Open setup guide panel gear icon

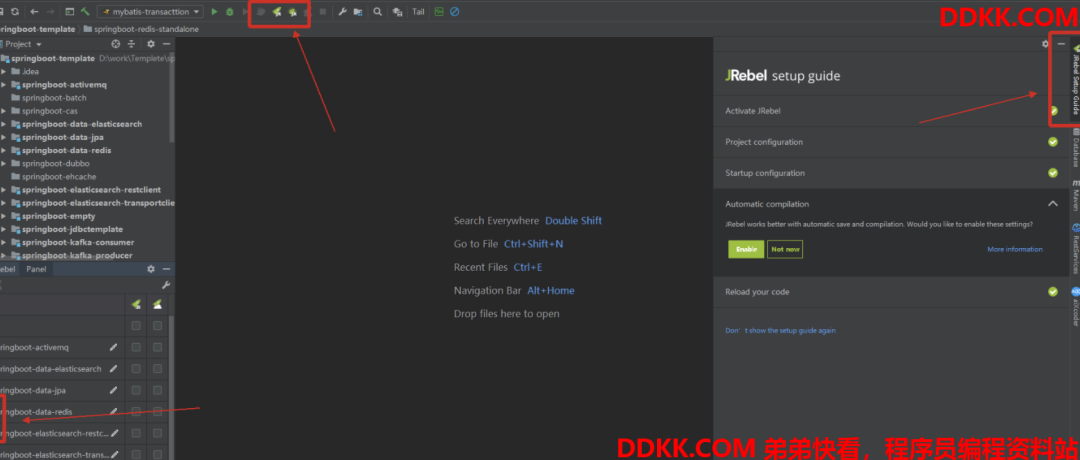(x=1046, y=44)
